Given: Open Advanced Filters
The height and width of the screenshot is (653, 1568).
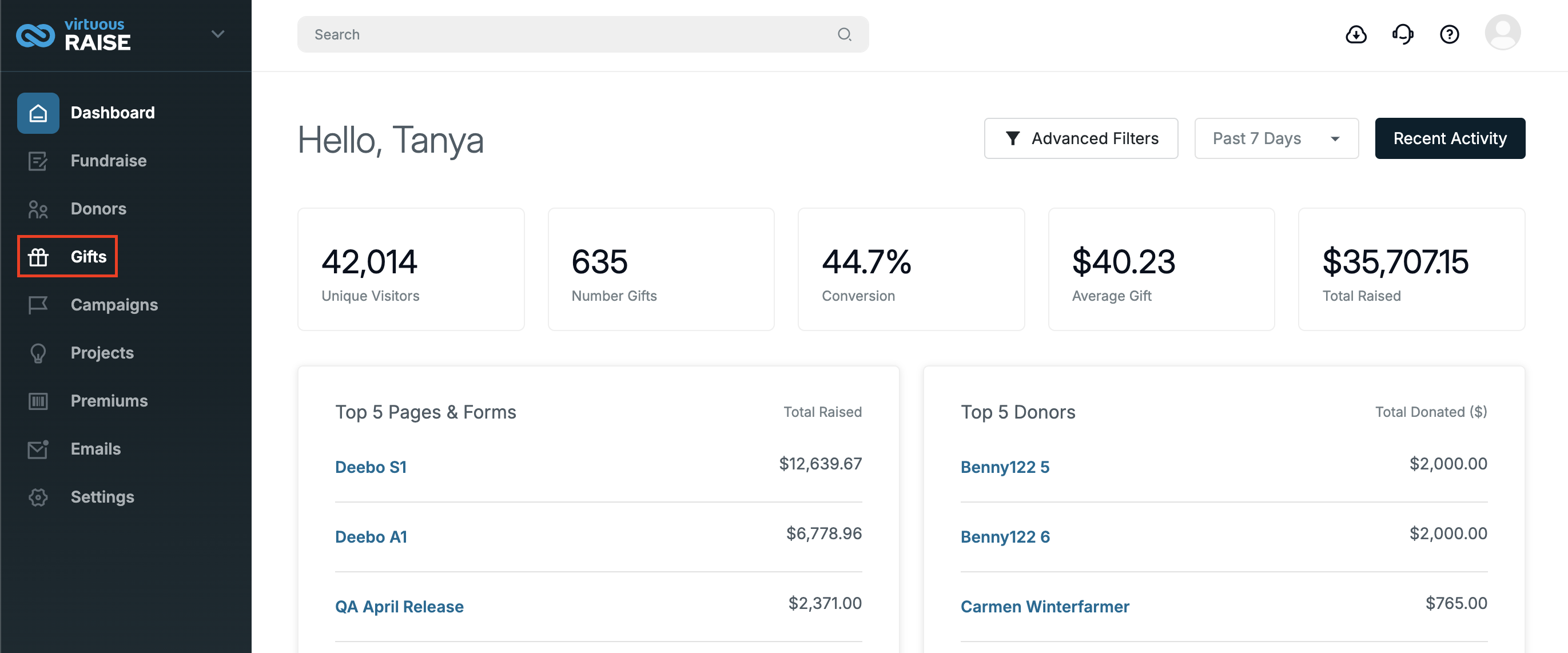Looking at the screenshot, I should tap(1080, 138).
